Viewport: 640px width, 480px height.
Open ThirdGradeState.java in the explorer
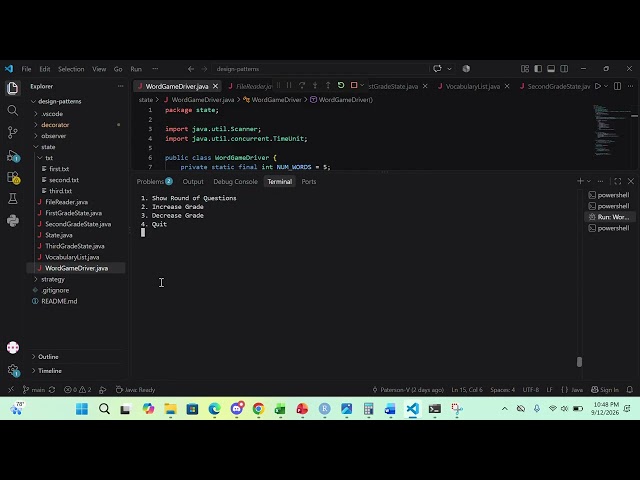pyautogui.click(x=75, y=246)
